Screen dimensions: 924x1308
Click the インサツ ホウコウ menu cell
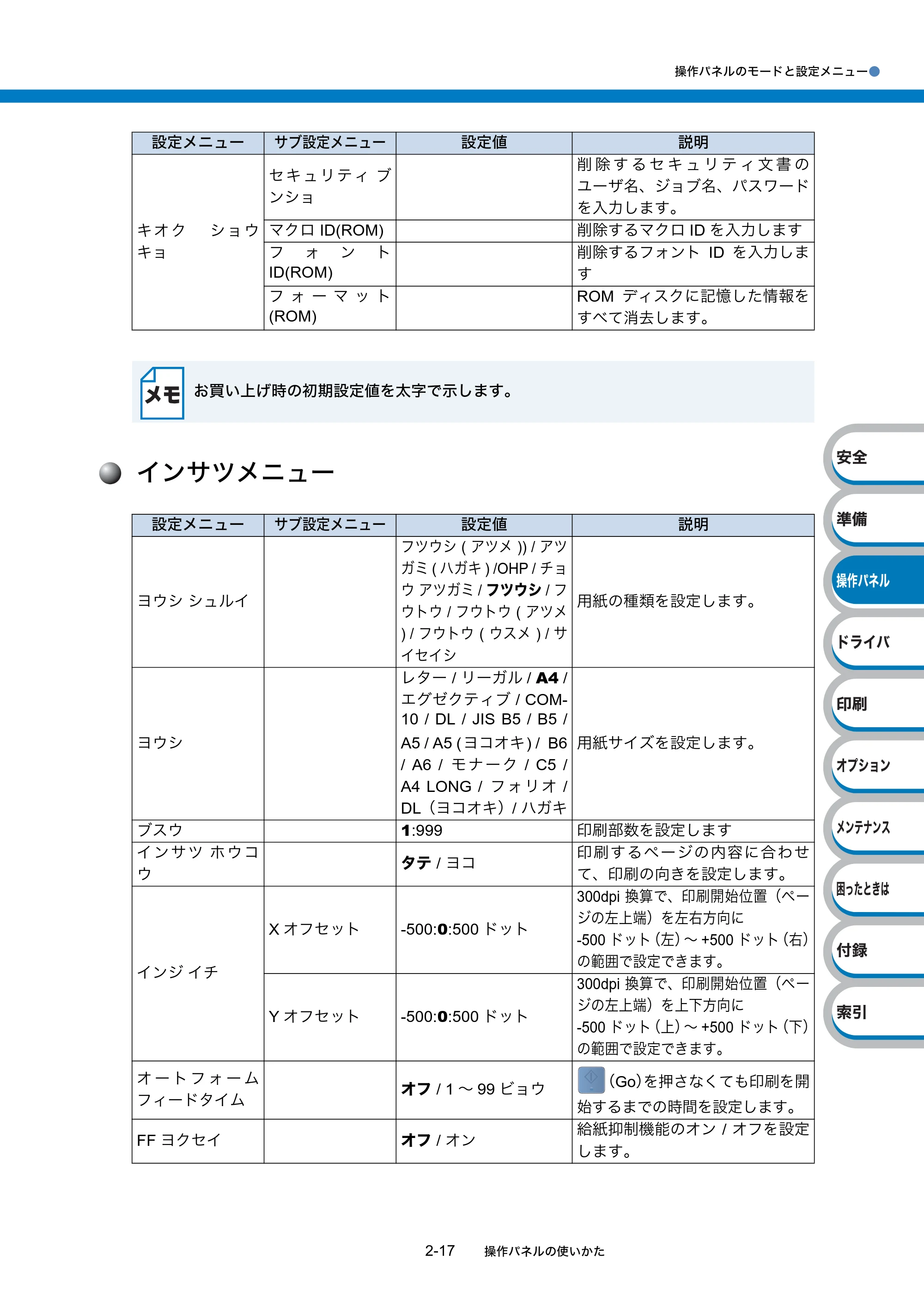click(198, 864)
